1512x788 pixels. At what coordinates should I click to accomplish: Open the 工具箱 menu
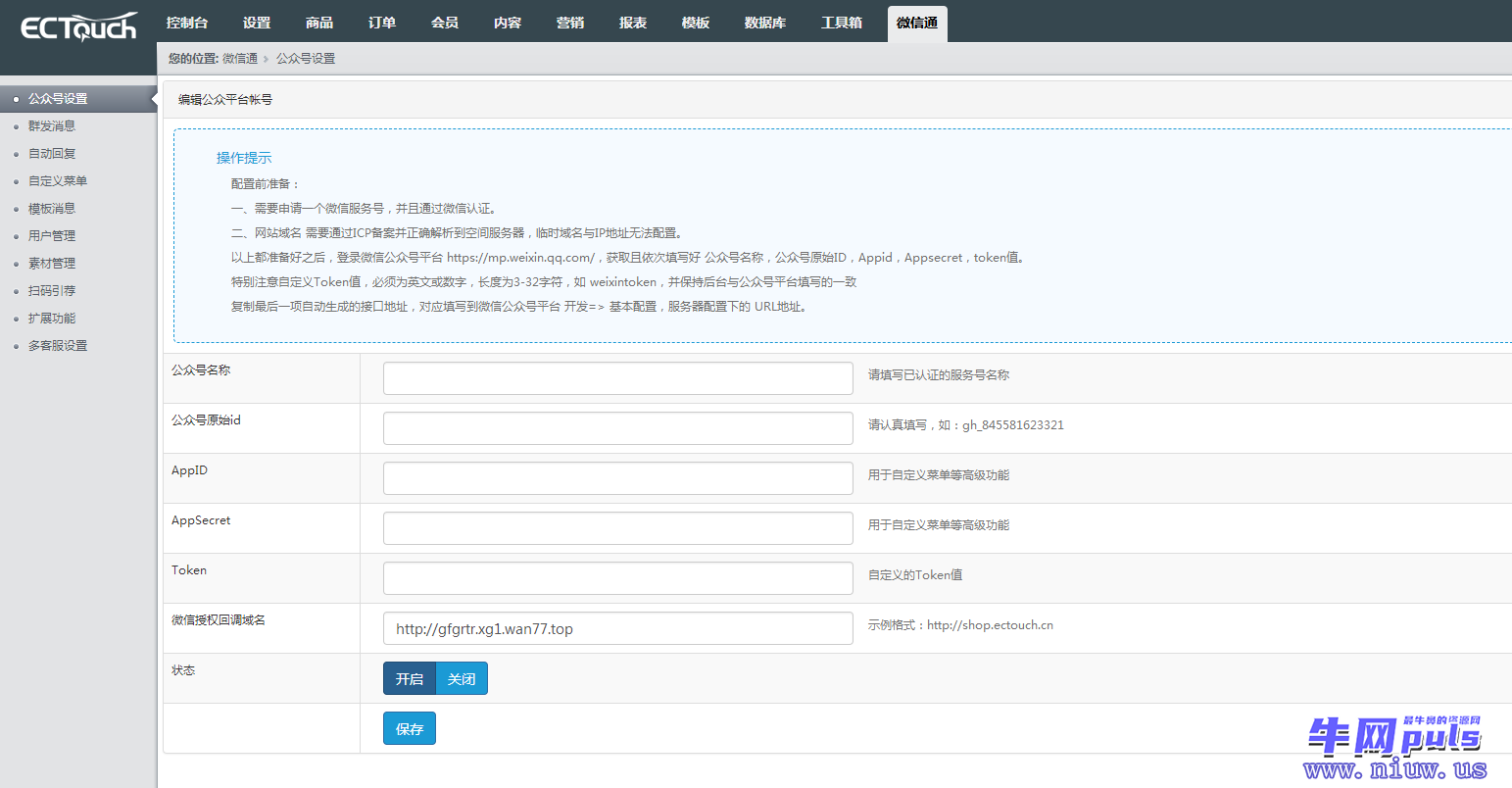(842, 23)
